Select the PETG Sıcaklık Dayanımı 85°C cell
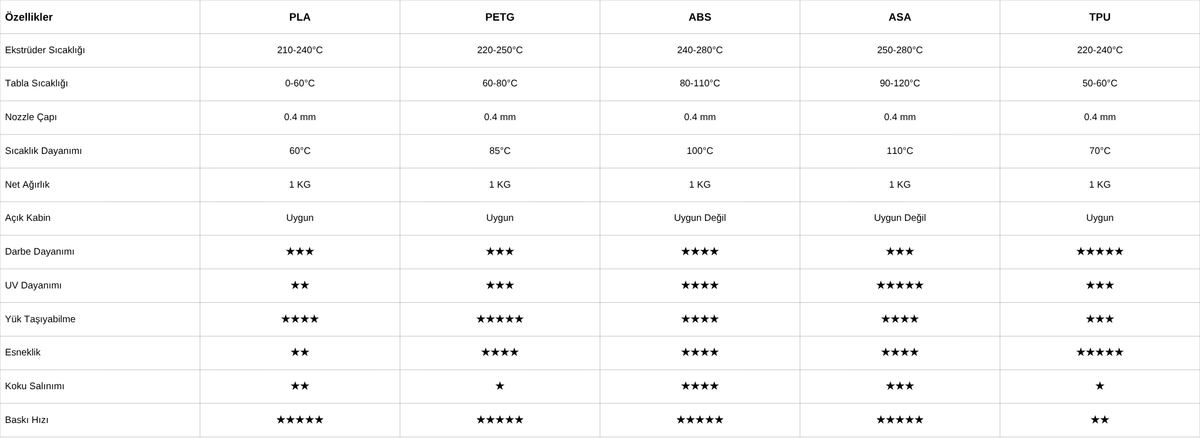The height and width of the screenshot is (438, 1200). [x=499, y=150]
